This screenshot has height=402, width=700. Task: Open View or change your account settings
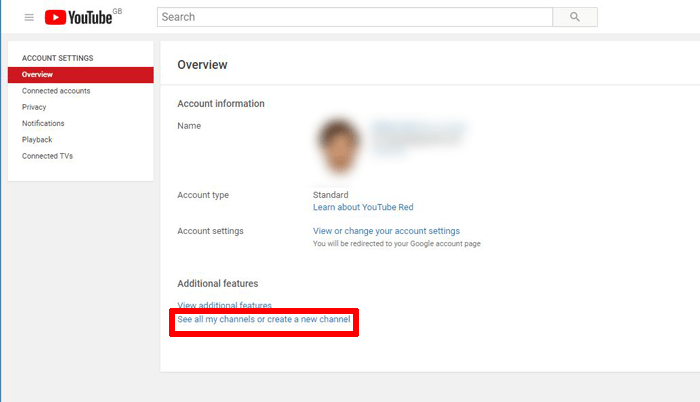pyautogui.click(x=386, y=231)
